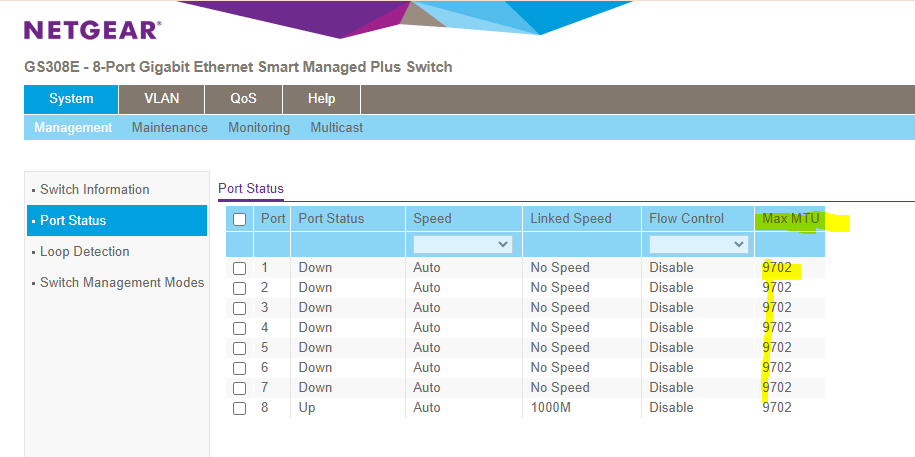
Task: Check the box for port 8
Action: tap(239, 408)
